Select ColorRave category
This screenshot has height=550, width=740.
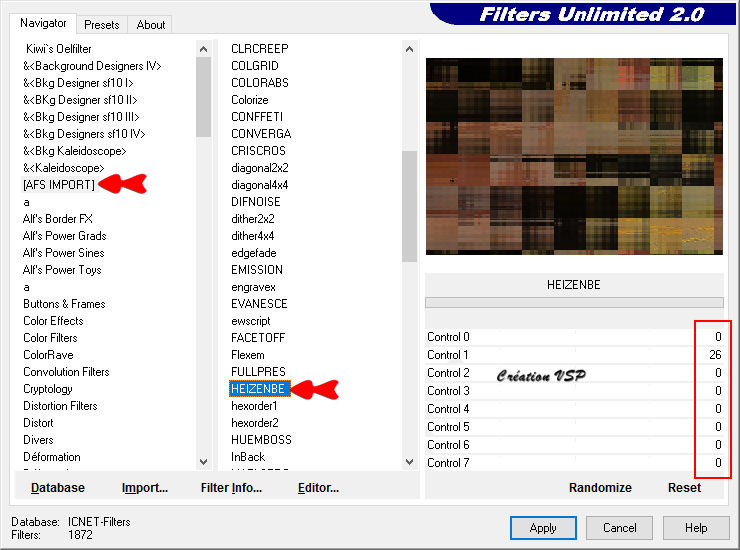click(48, 355)
